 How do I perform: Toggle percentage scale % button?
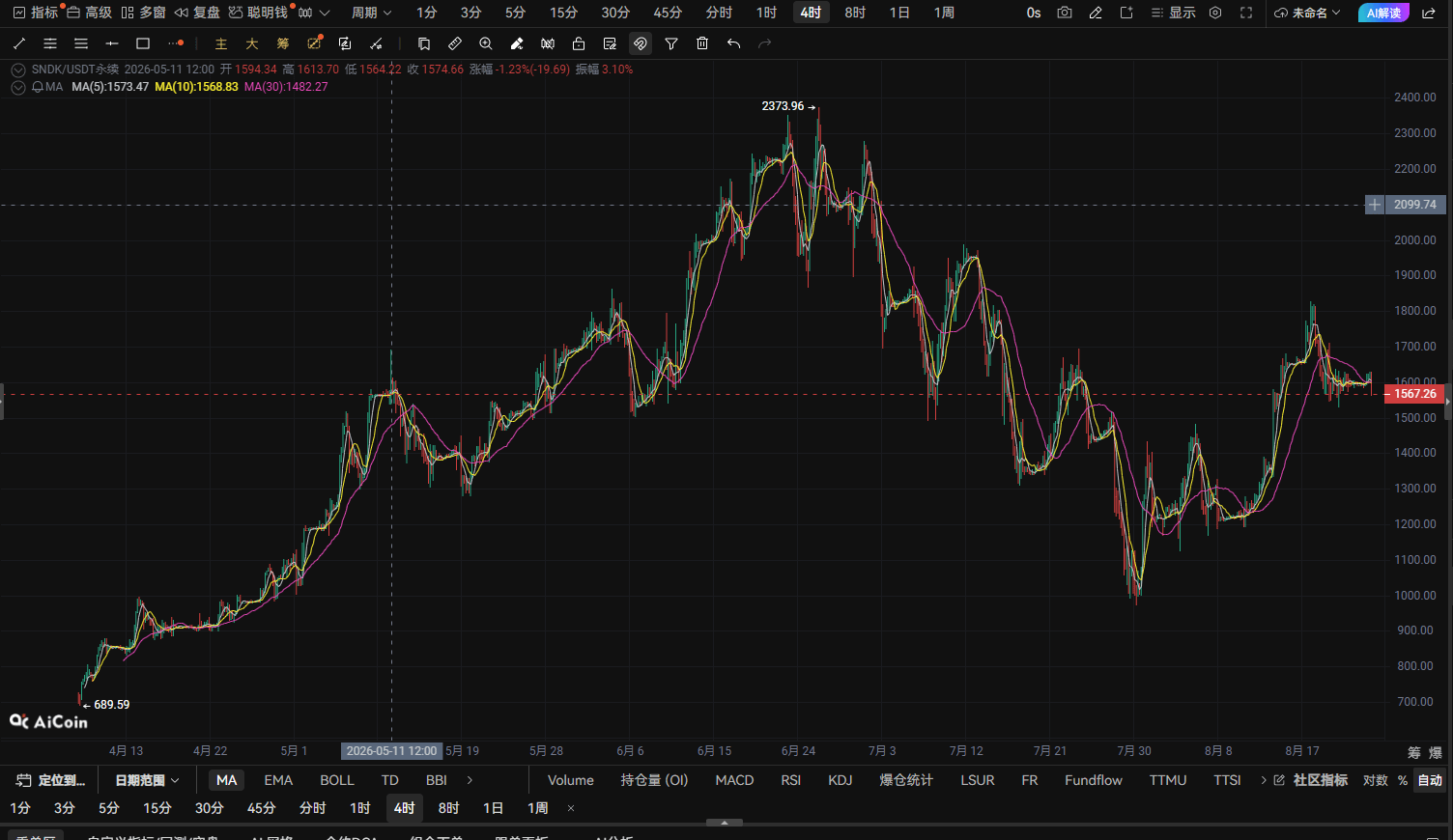point(1403,780)
